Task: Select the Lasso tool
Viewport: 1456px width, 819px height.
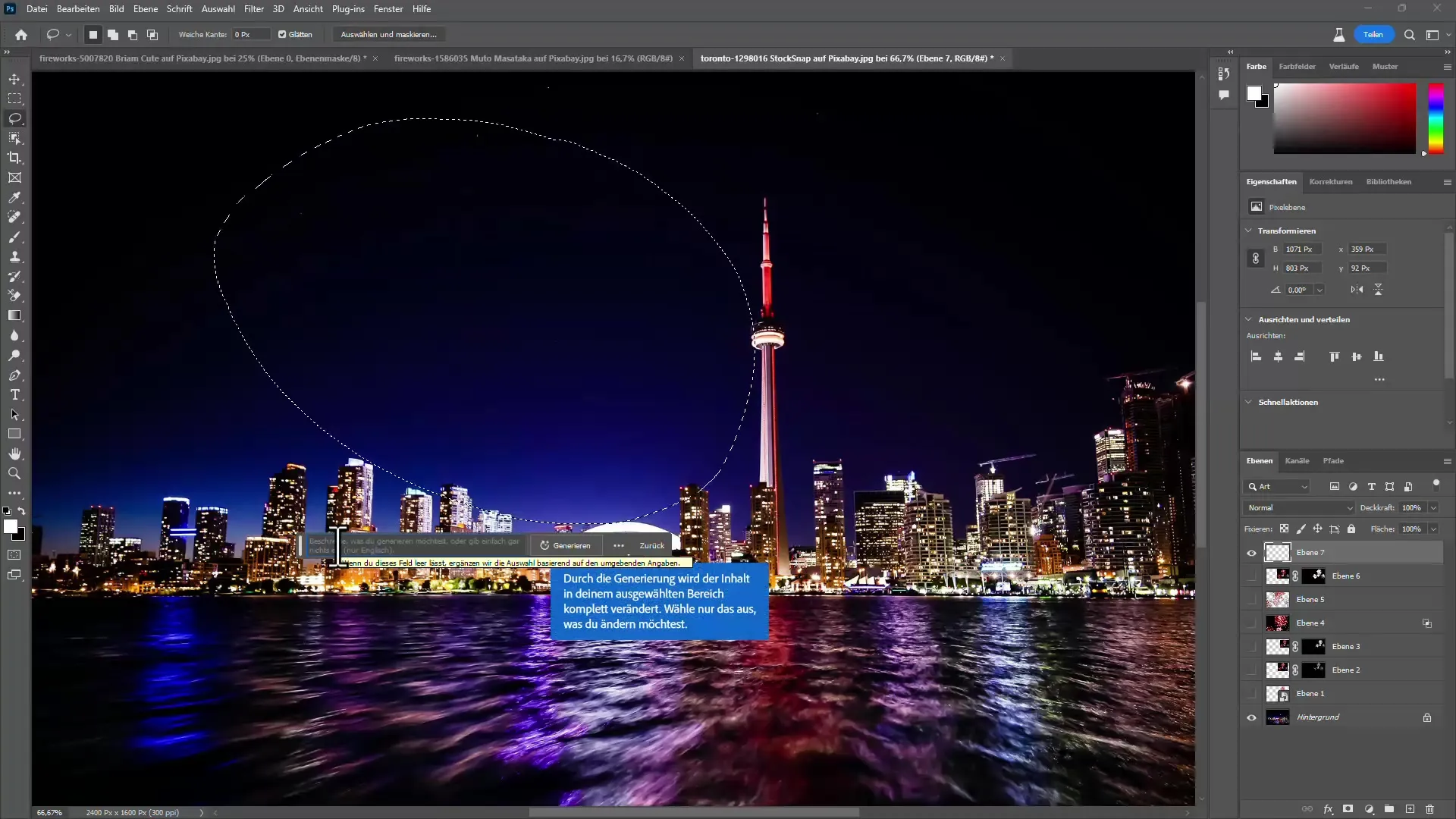Action: 15,118
